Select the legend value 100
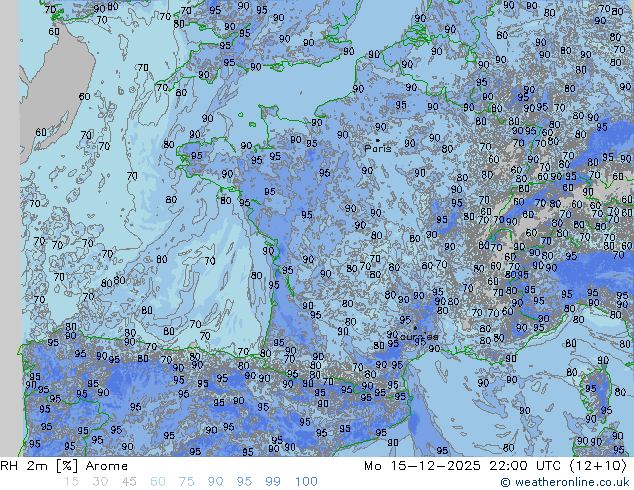The width and height of the screenshot is (634, 490). pyautogui.click(x=306, y=482)
